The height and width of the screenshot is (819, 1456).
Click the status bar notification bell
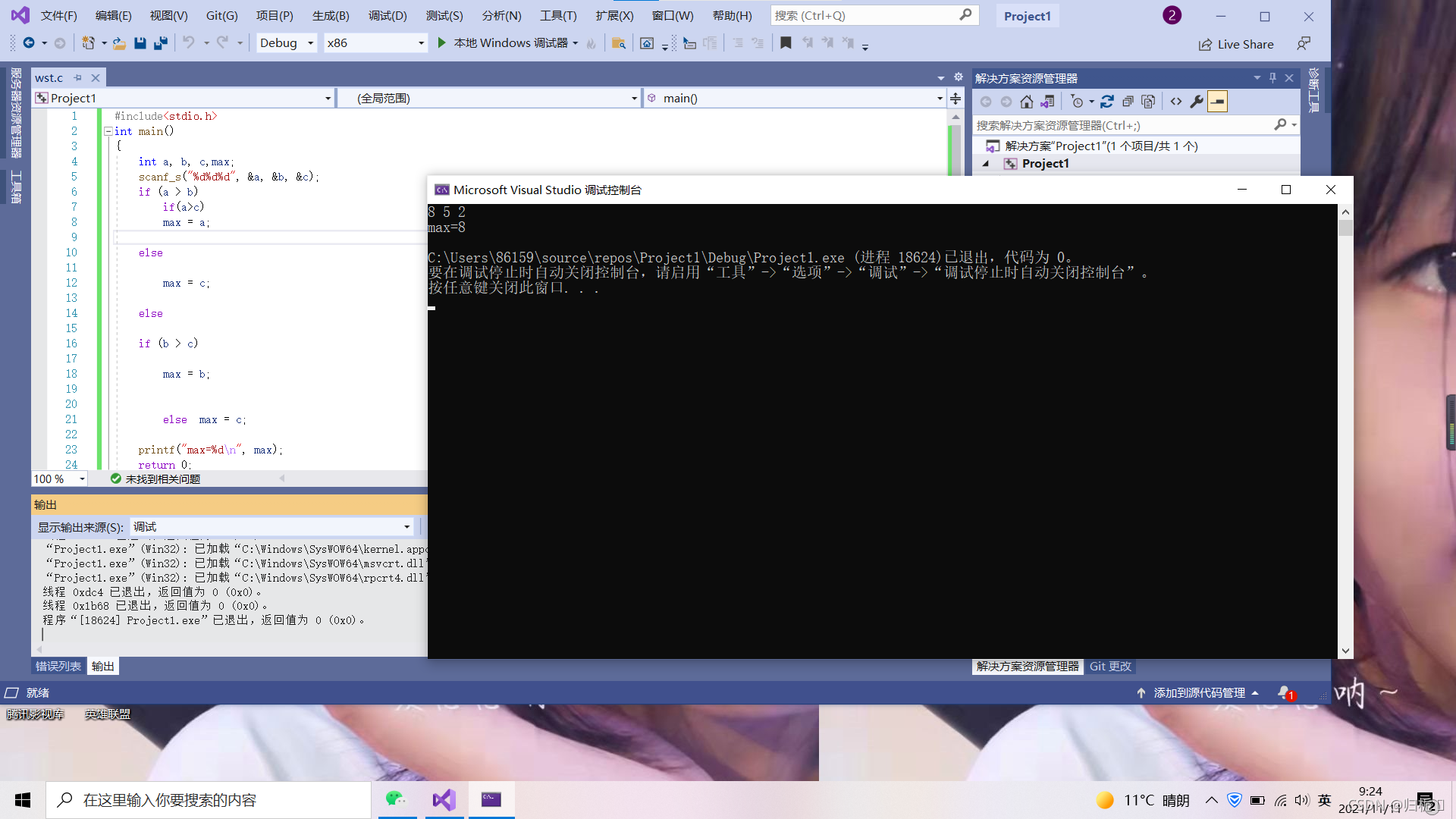coord(1285,693)
